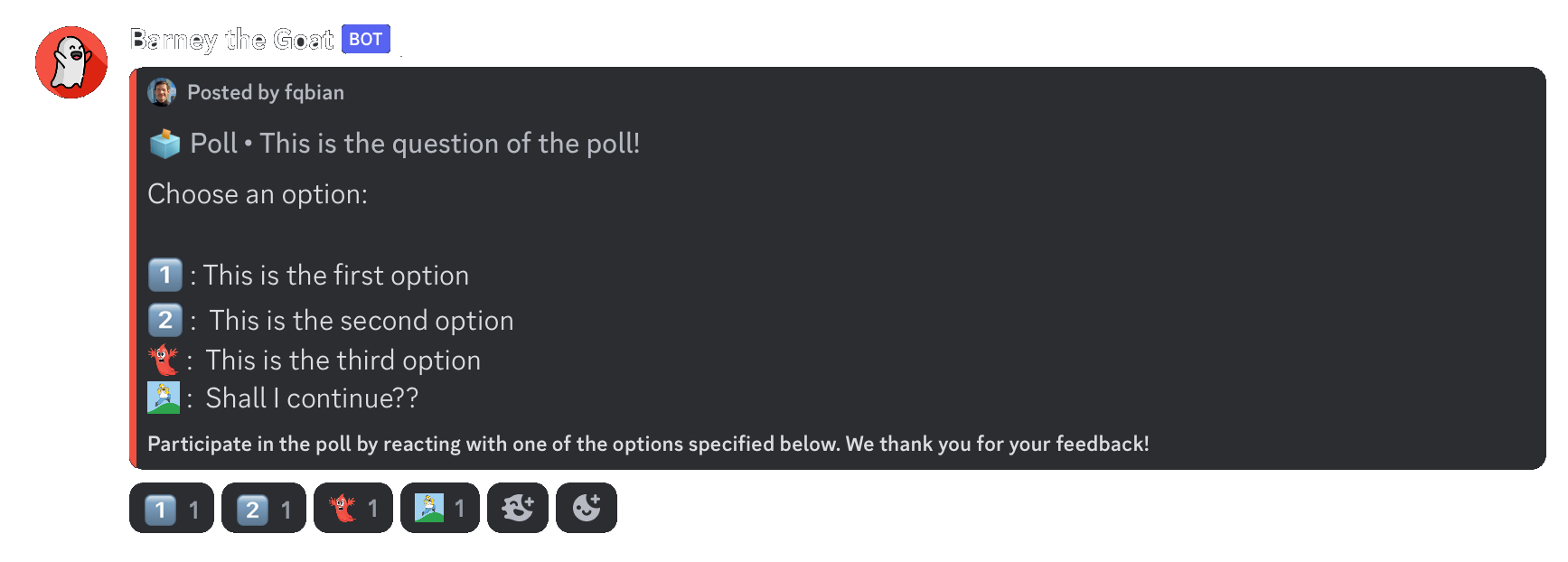Click the "This is the second option" text

(x=361, y=321)
